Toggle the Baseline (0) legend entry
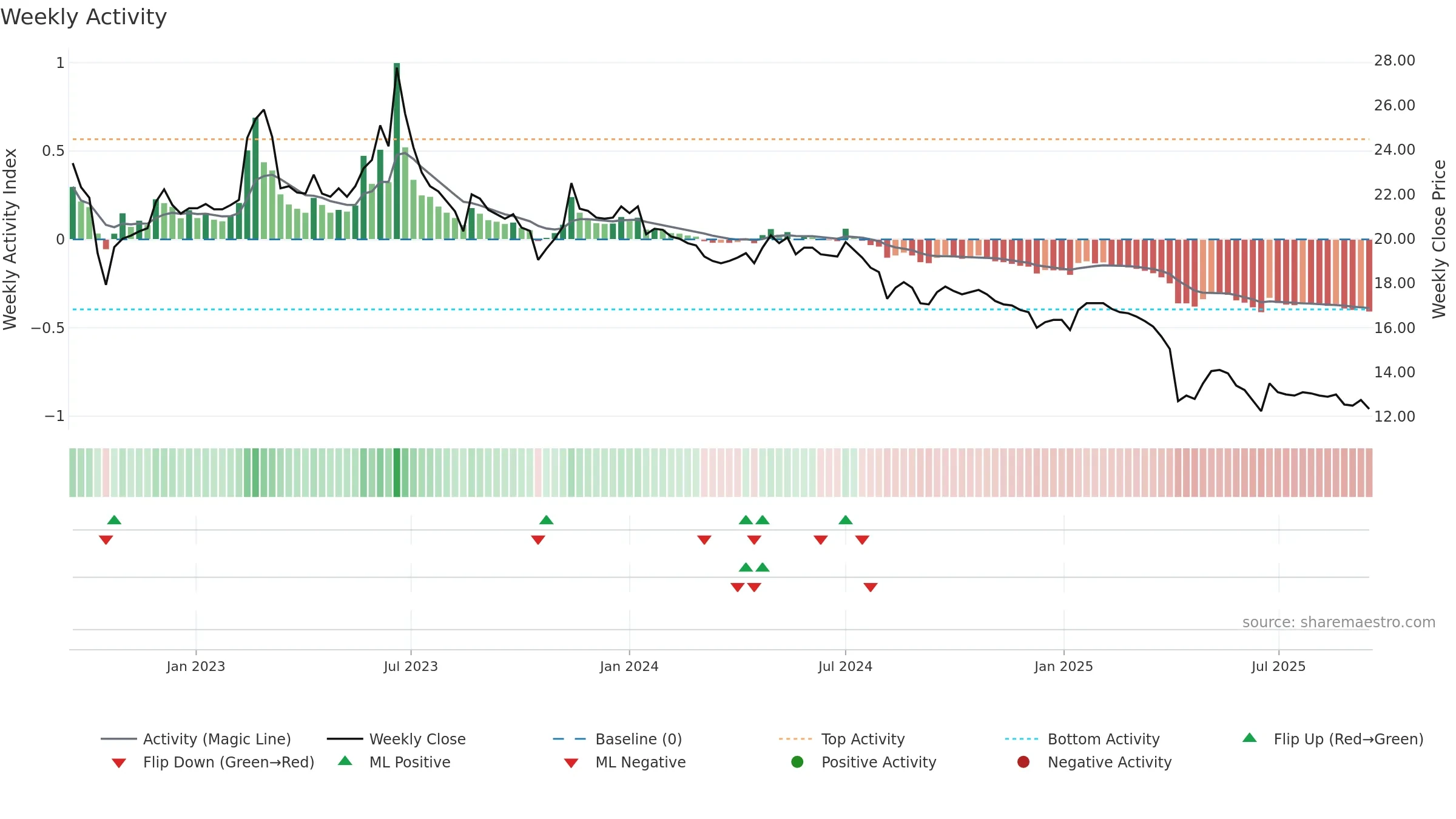 [x=618, y=739]
